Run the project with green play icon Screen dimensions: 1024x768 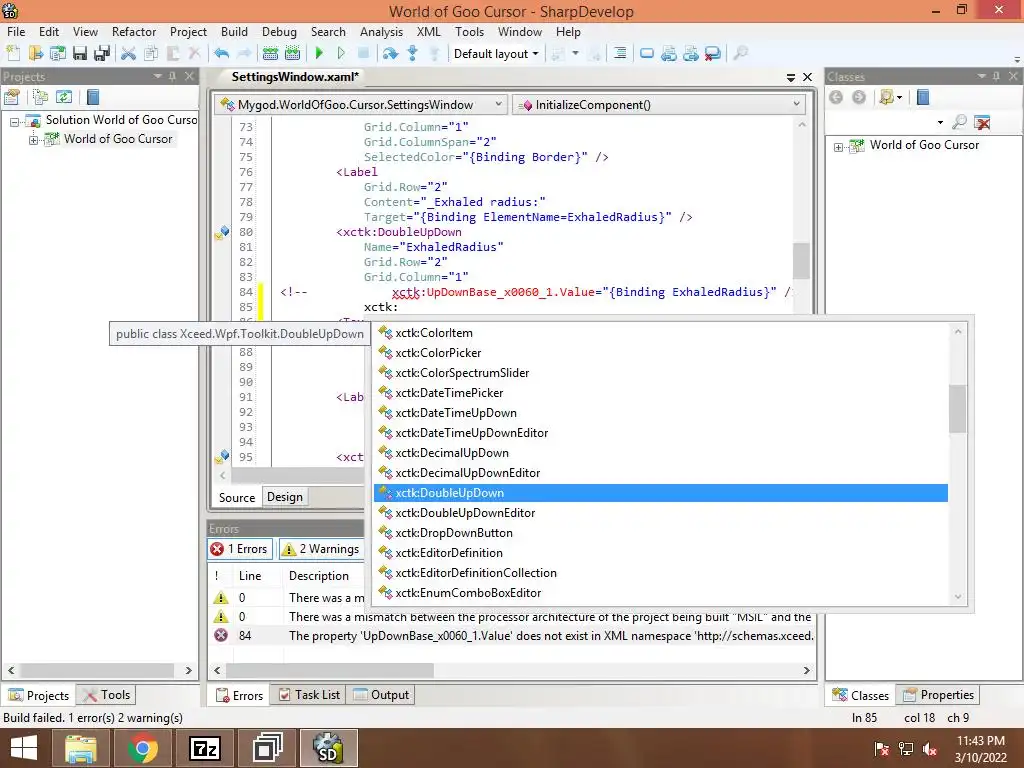[319, 54]
